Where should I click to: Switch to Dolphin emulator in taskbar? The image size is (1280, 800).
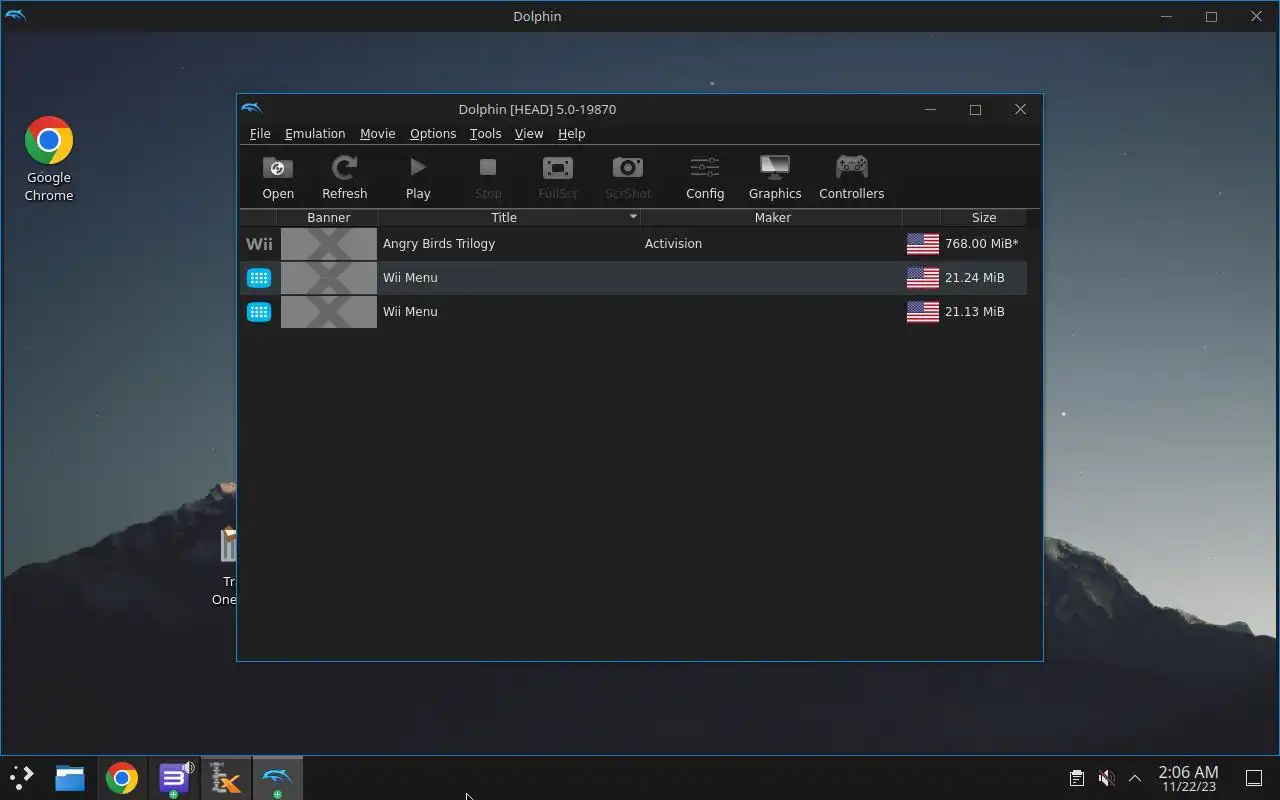(x=277, y=778)
